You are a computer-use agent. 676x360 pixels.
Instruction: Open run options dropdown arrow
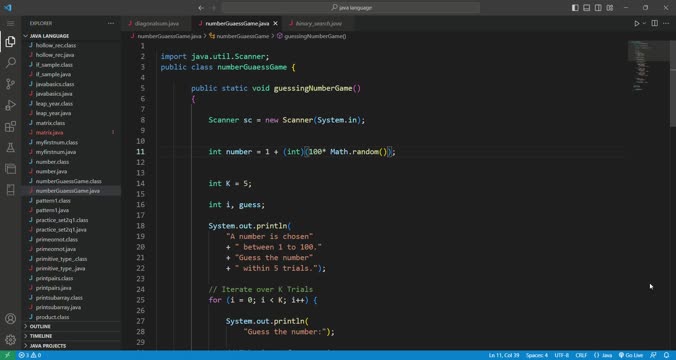[x=644, y=23]
